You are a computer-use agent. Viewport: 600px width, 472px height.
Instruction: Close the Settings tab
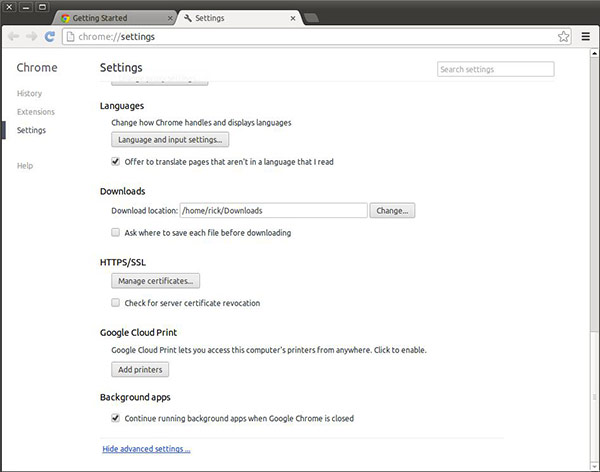point(292,18)
